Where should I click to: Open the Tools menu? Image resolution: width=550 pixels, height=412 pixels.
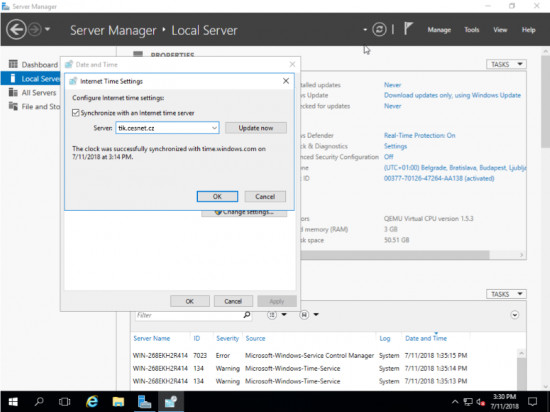point(471,30)
